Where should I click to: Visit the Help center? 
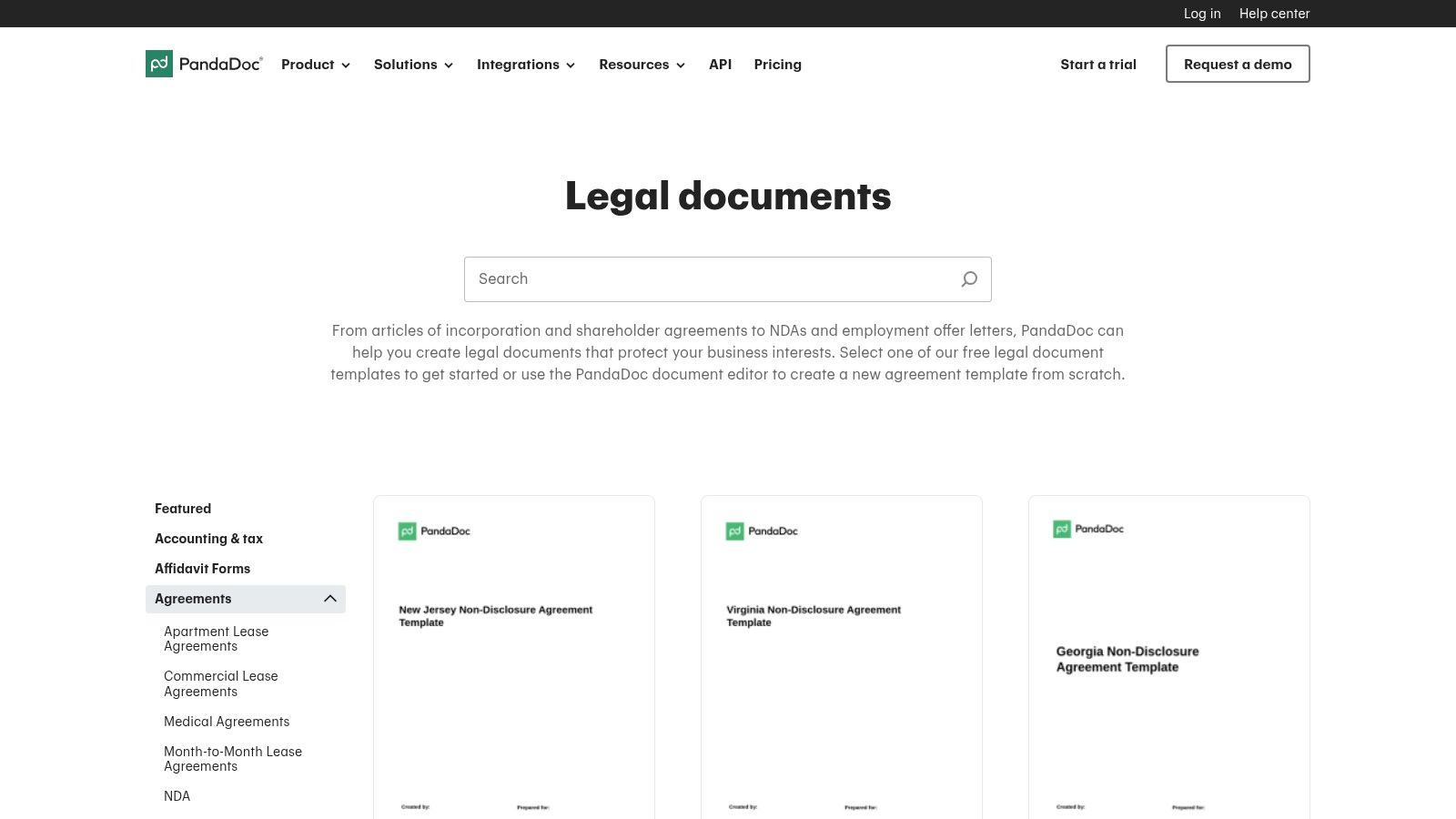click(x=1274, y=14)
